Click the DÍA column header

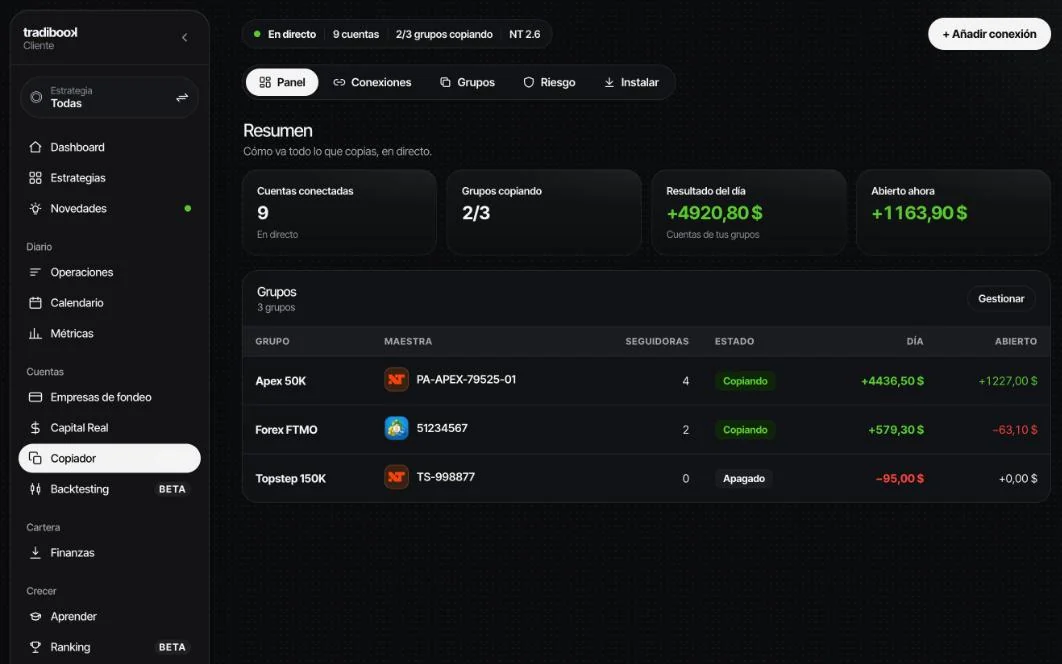click(x=915, y=341)
